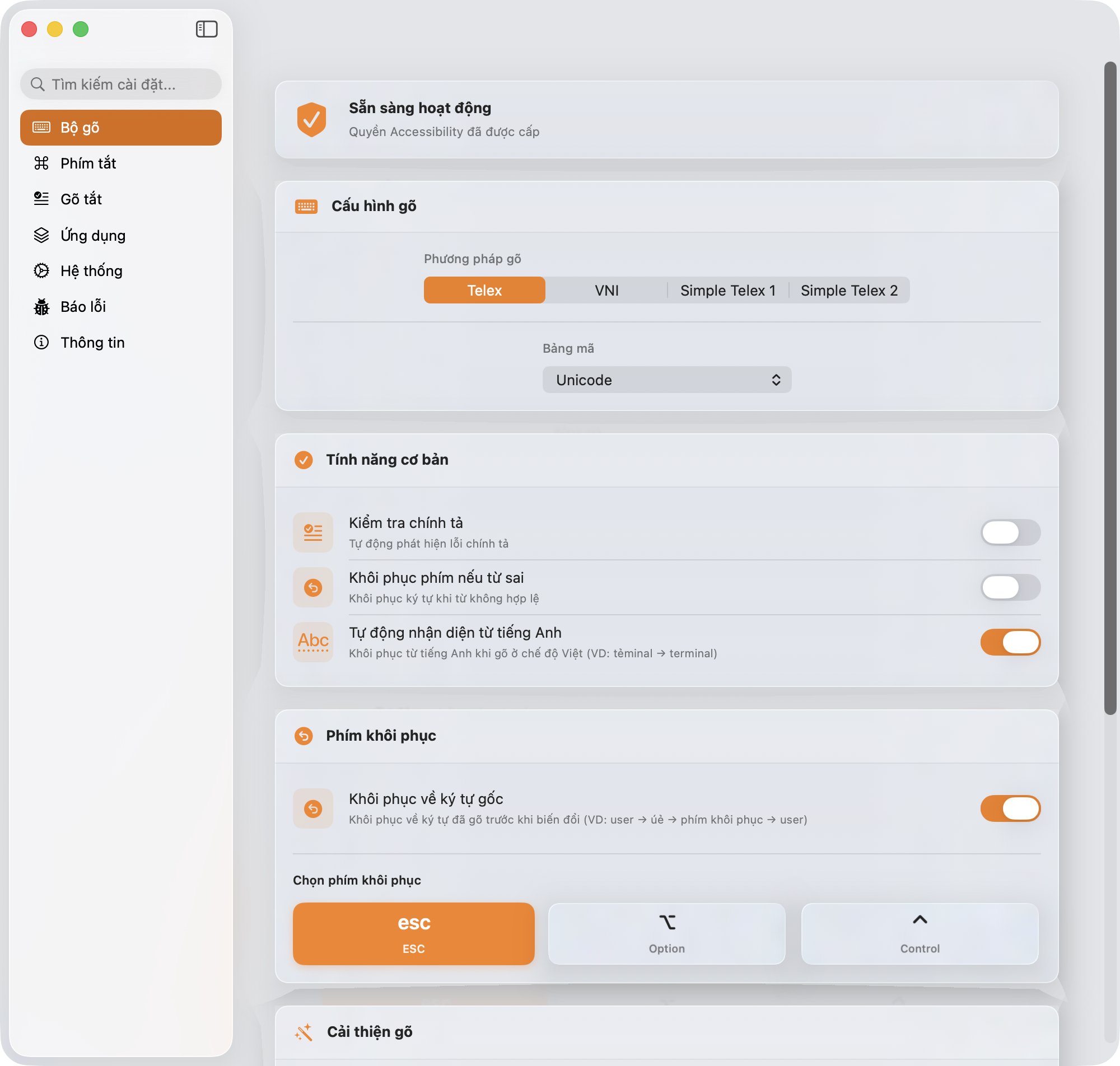Click the Khôi phục ký tự khi từ không hợp lệ text
The height and width of the screenshot is (1066, 1120).
point(444,599)
